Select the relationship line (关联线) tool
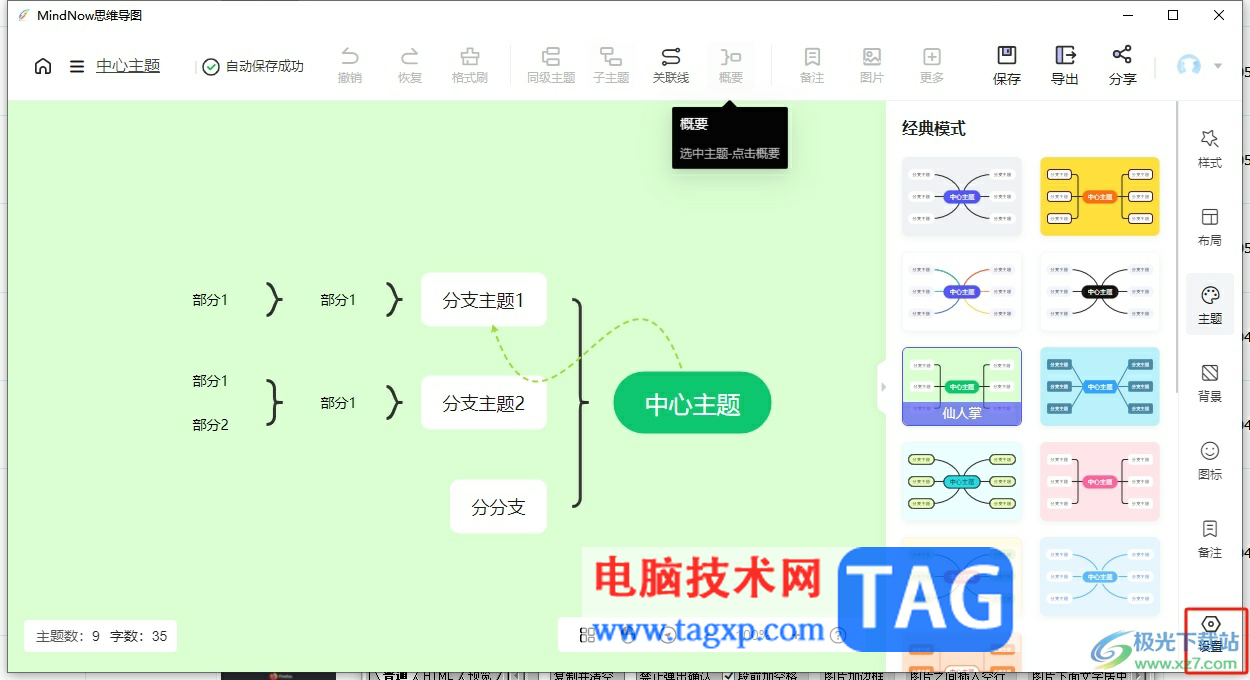1250x680 pixels. [671, 66]
